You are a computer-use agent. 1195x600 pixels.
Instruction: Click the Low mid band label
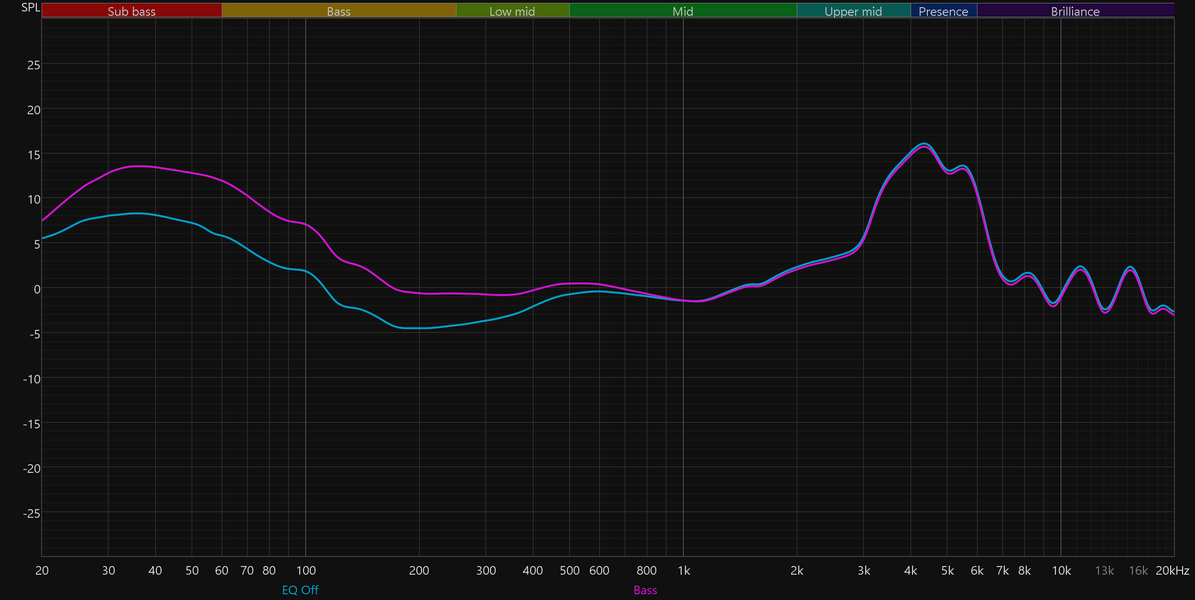point(513,11)
